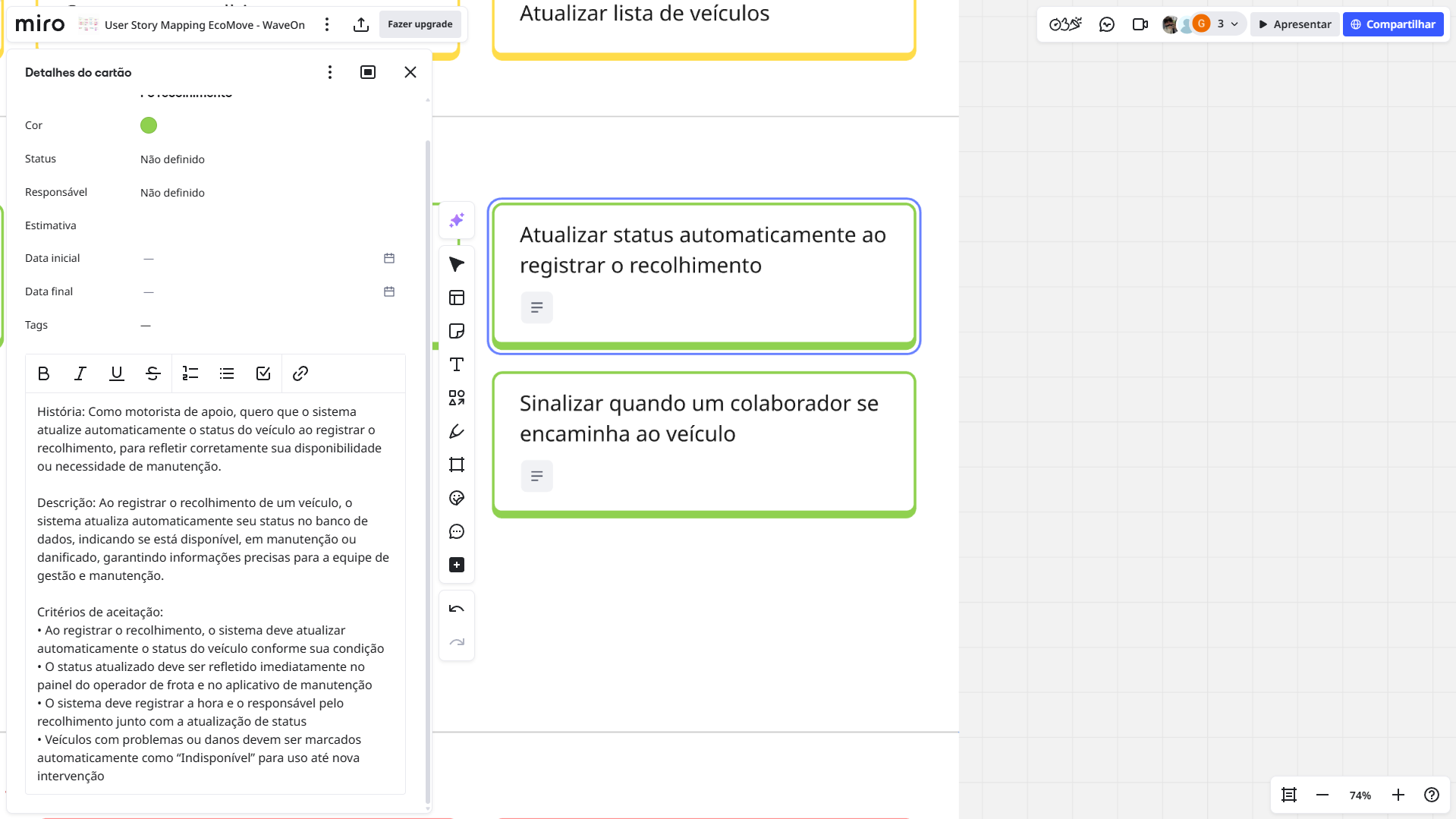Image resolution: width=1456 pixels, height=819 pixels.
Task: Select the frame tool
Action: (x=456, y=465)
